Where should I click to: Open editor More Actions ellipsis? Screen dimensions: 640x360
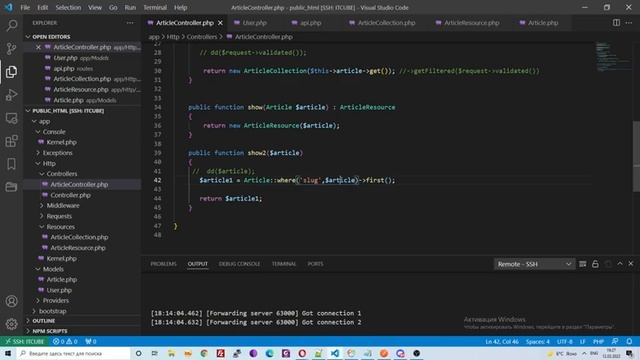629,23
